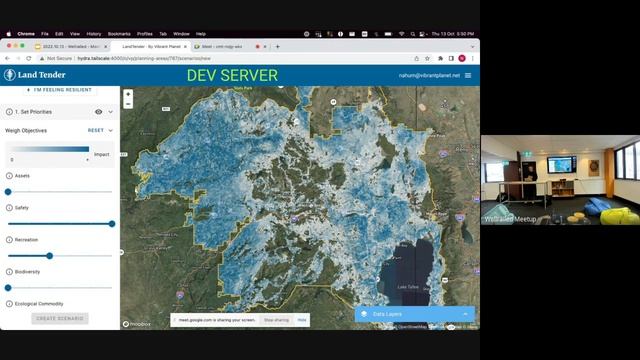The image size is (640, 360).
Task: Open the Wi-Fi status menu
Action: pos(401,34)
